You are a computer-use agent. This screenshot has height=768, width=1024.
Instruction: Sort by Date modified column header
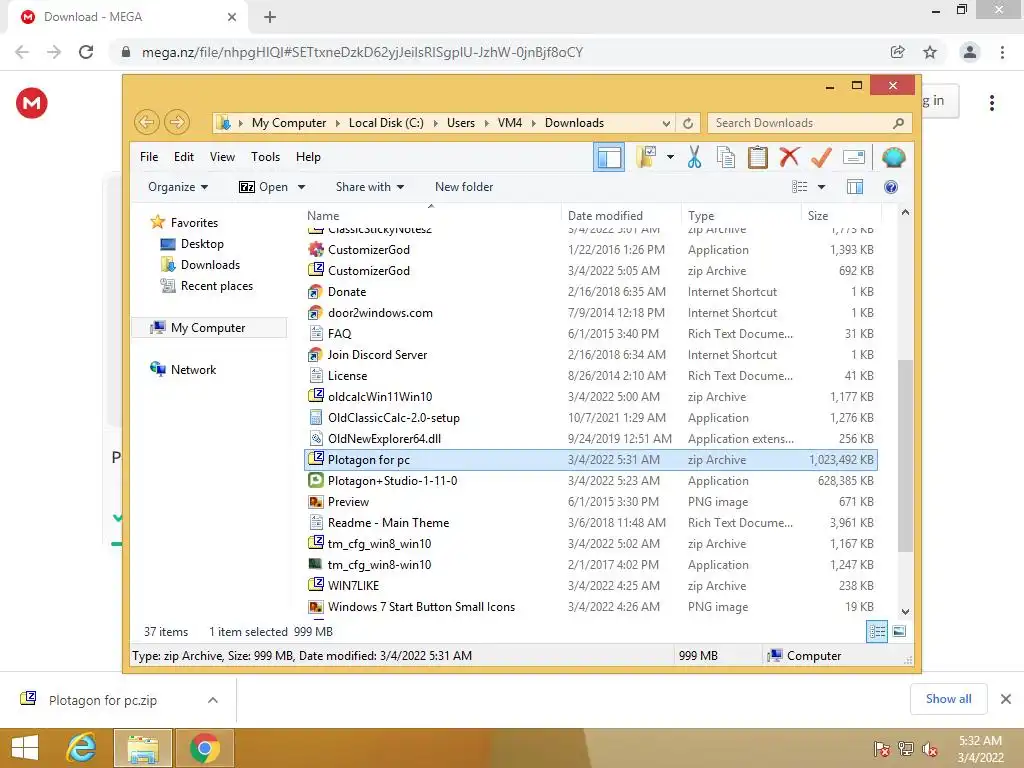click(621, 216)
